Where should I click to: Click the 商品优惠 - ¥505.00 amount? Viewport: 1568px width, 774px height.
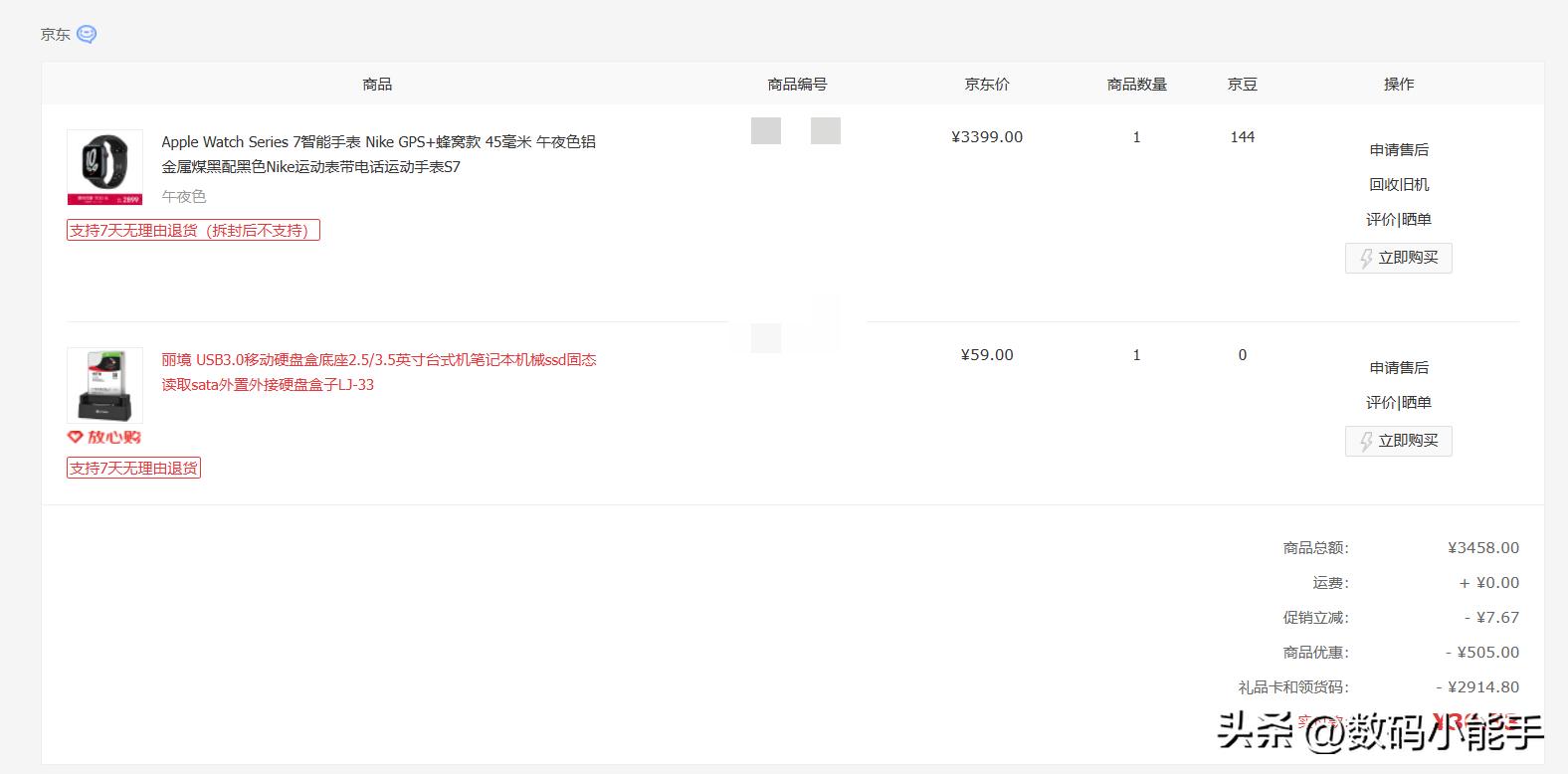[x=1482, y=653]
